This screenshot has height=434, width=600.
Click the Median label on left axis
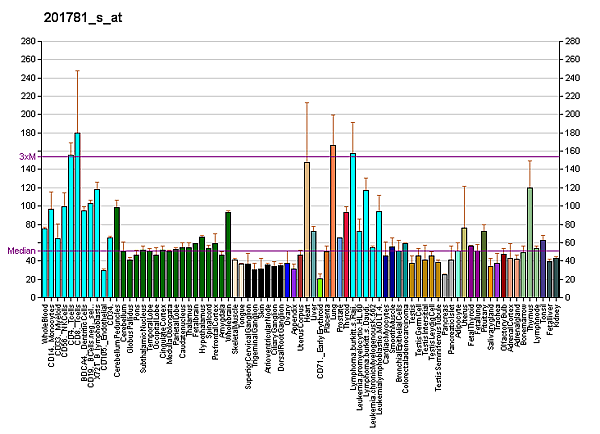21,251
